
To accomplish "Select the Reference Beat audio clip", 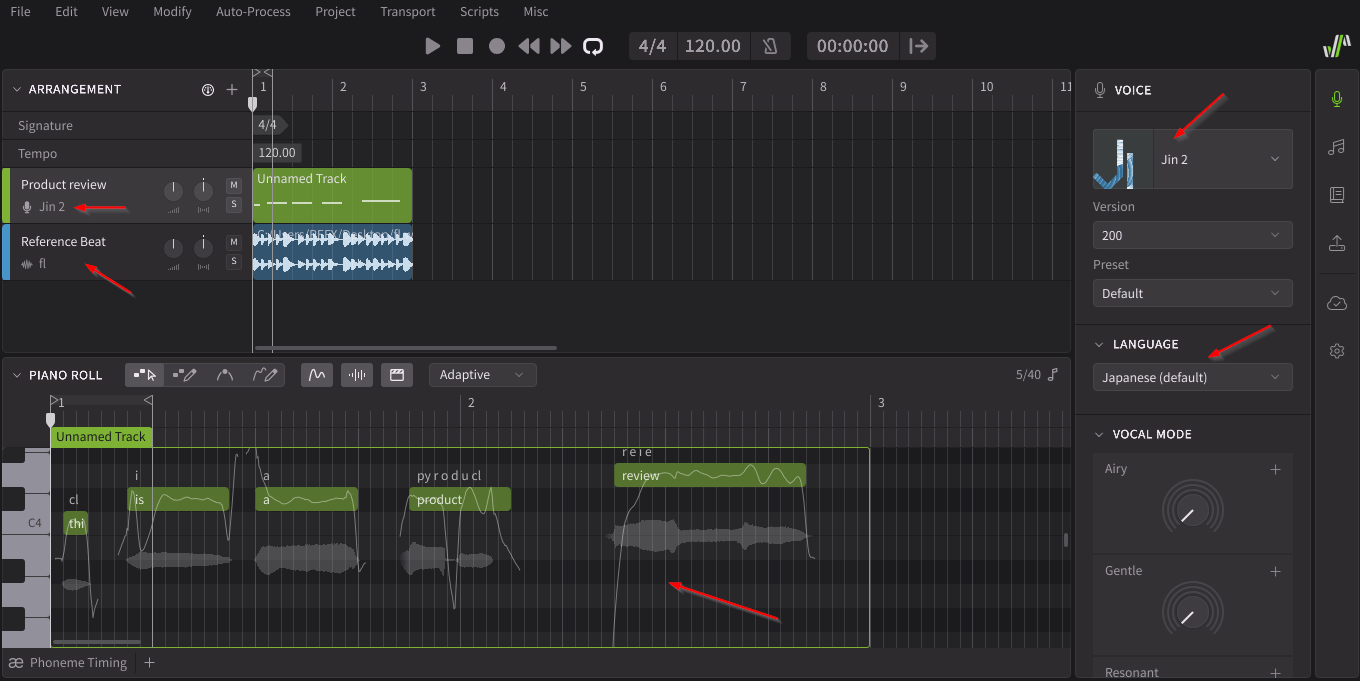I will coord(332,252).
